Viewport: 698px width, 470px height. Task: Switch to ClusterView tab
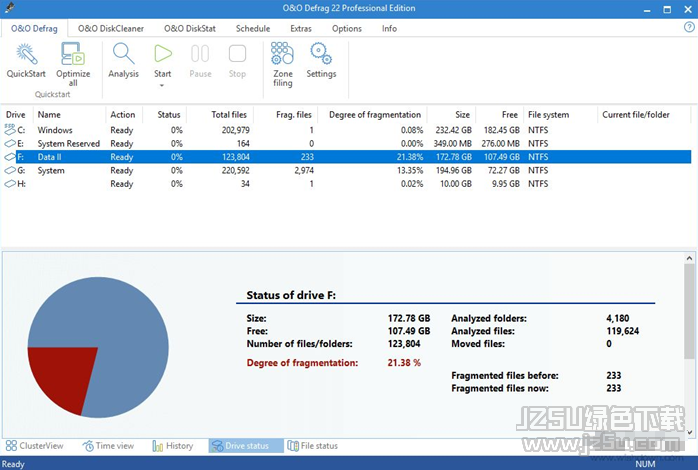point(34,446)
